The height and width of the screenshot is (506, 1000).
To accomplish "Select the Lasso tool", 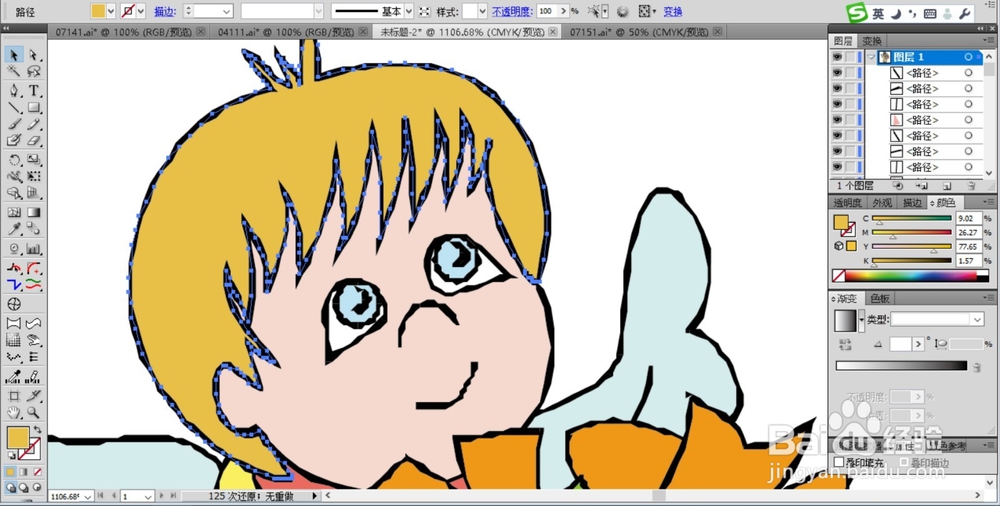I will pos(33,71).
